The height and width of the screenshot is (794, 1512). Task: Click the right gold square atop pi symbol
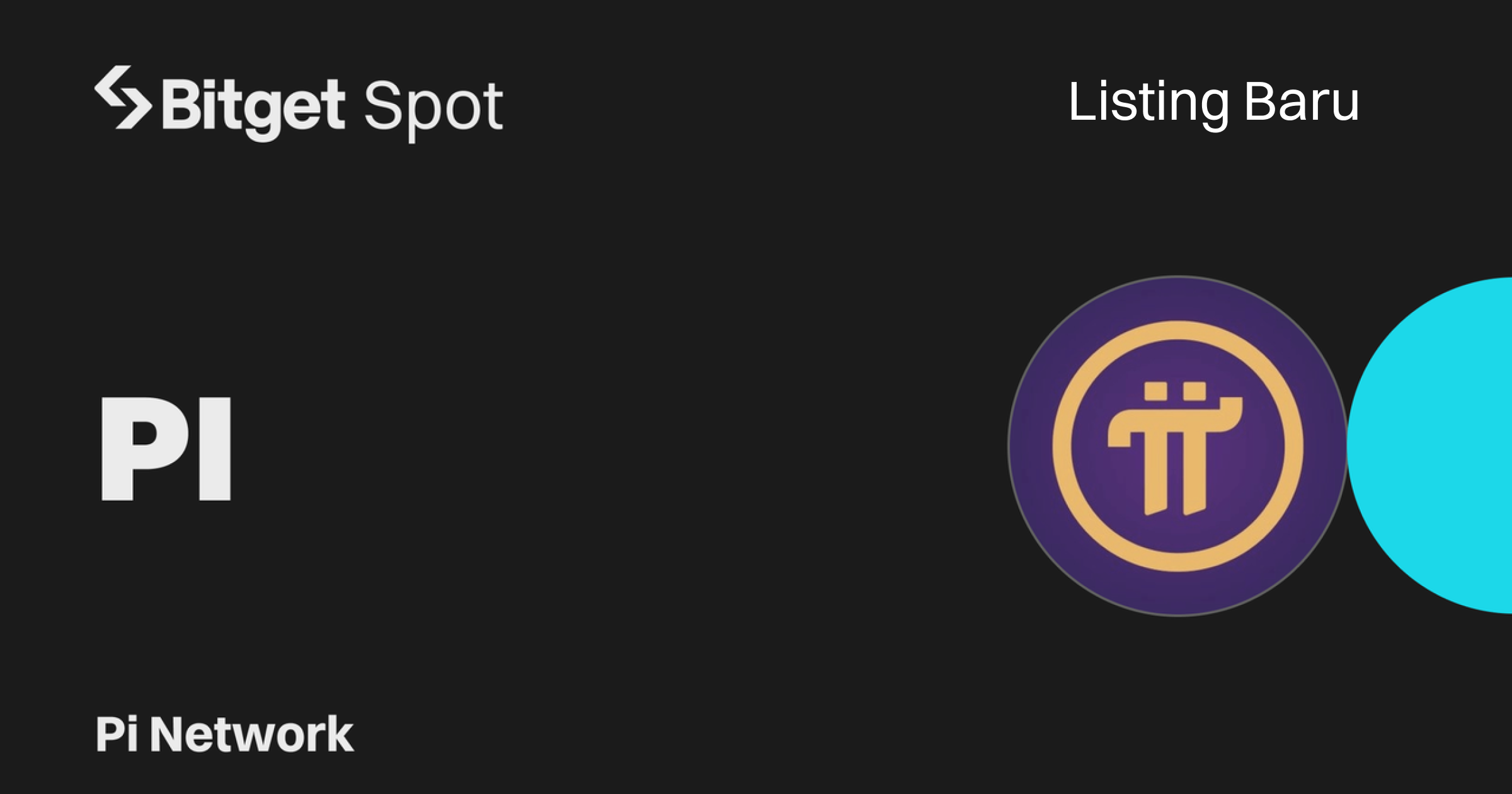[x=1194, y=391]
